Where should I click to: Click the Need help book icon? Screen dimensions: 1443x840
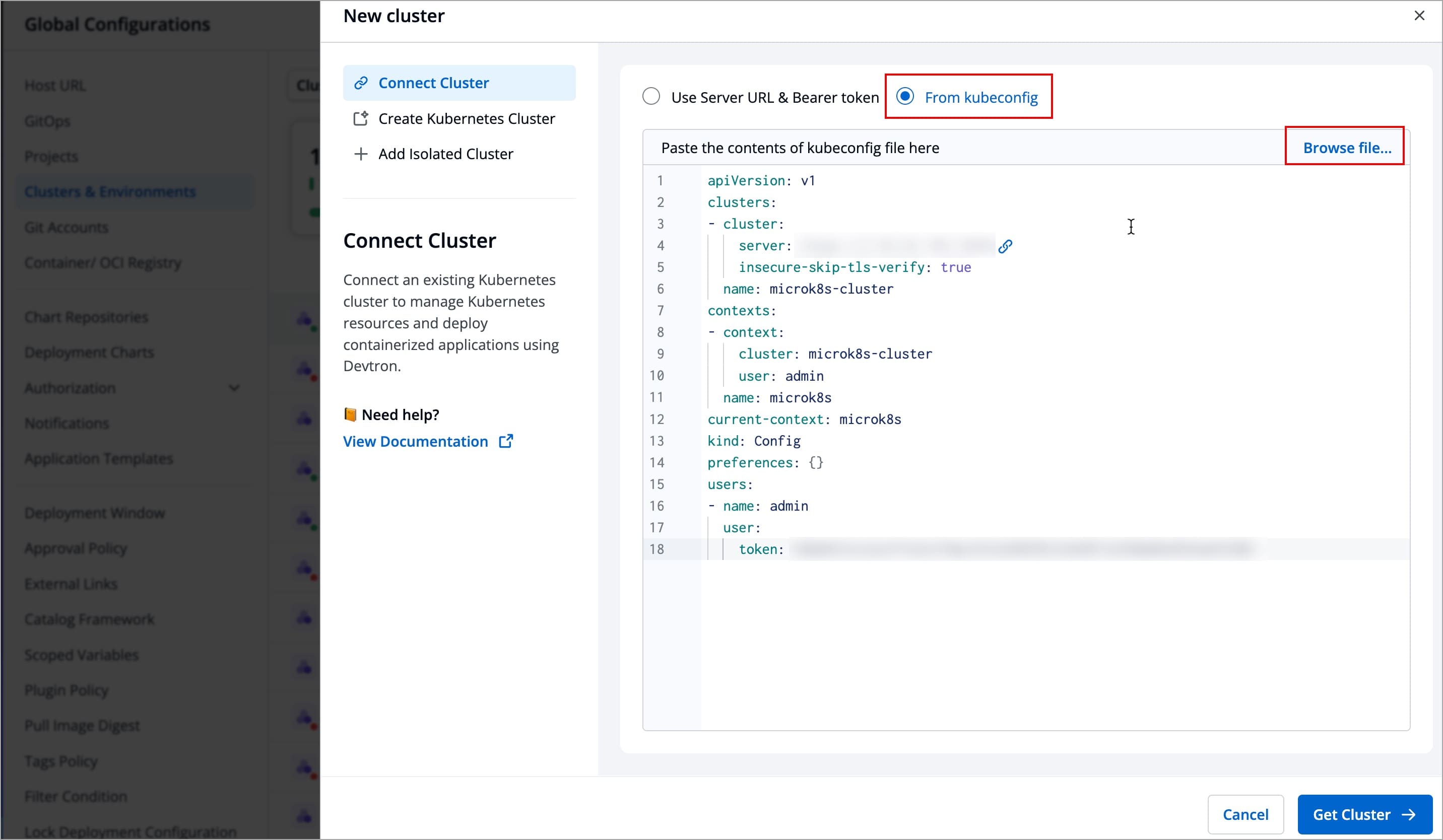[x=350, y=414]
